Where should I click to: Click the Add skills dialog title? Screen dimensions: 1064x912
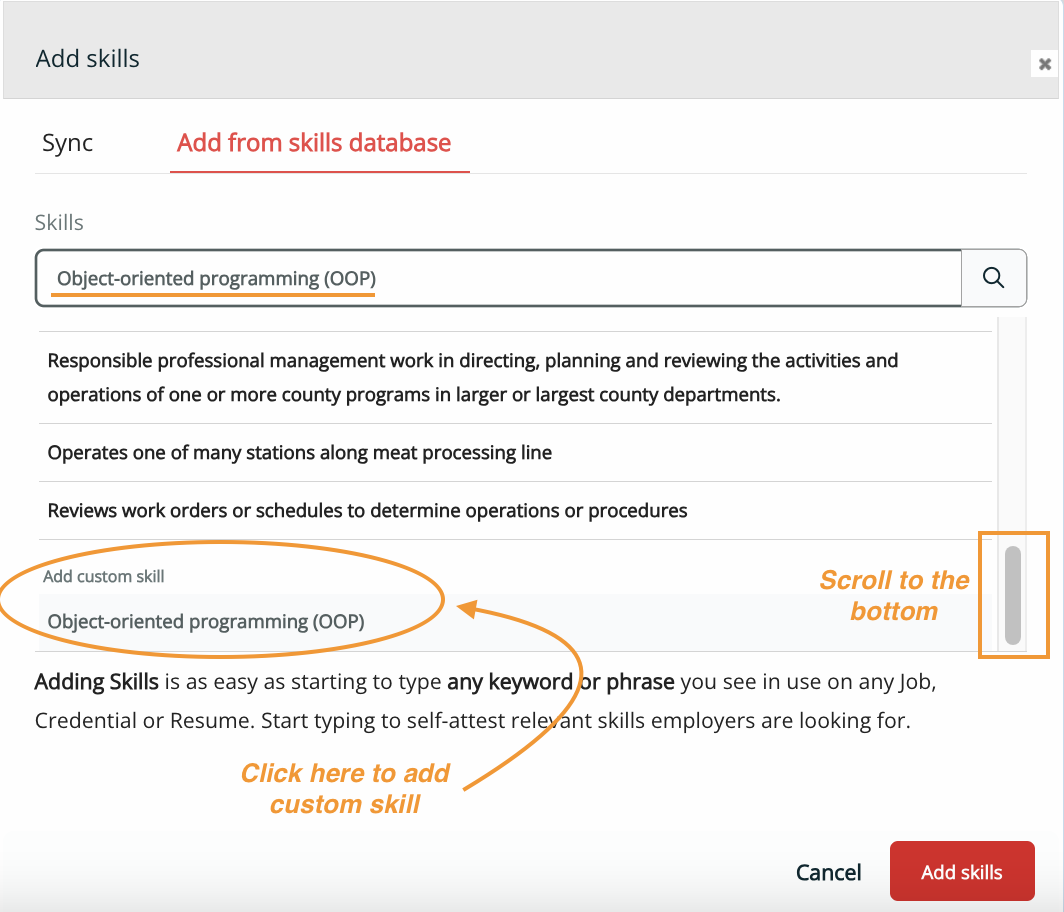coord(88,59)
